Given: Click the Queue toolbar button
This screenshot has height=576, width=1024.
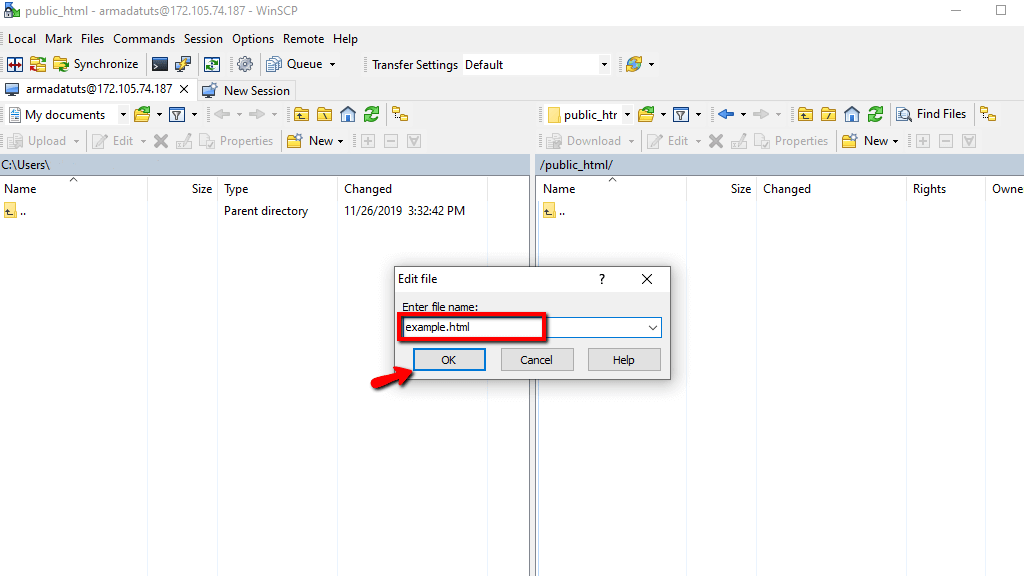Looking at the screenshot, I should 295,64.
